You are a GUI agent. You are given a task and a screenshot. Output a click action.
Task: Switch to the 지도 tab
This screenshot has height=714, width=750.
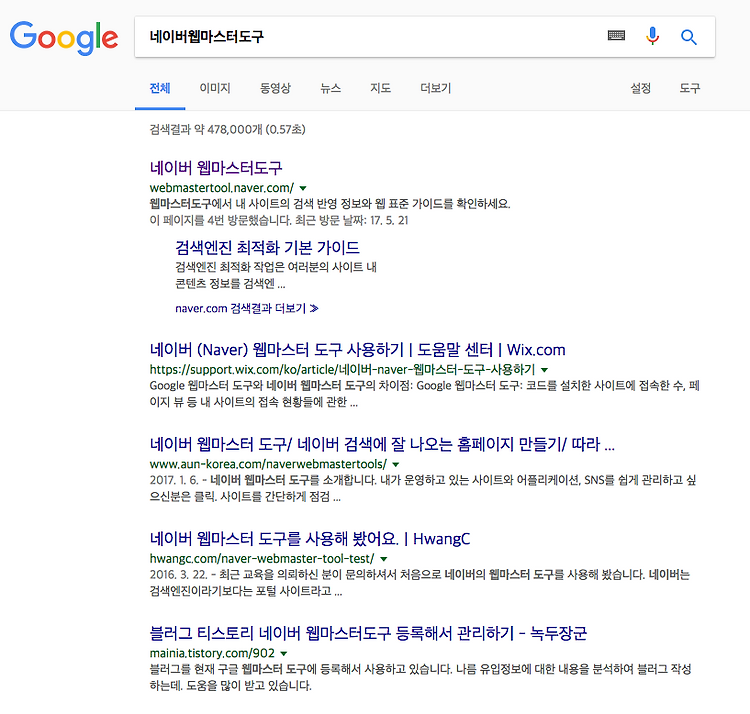[380, 88]
